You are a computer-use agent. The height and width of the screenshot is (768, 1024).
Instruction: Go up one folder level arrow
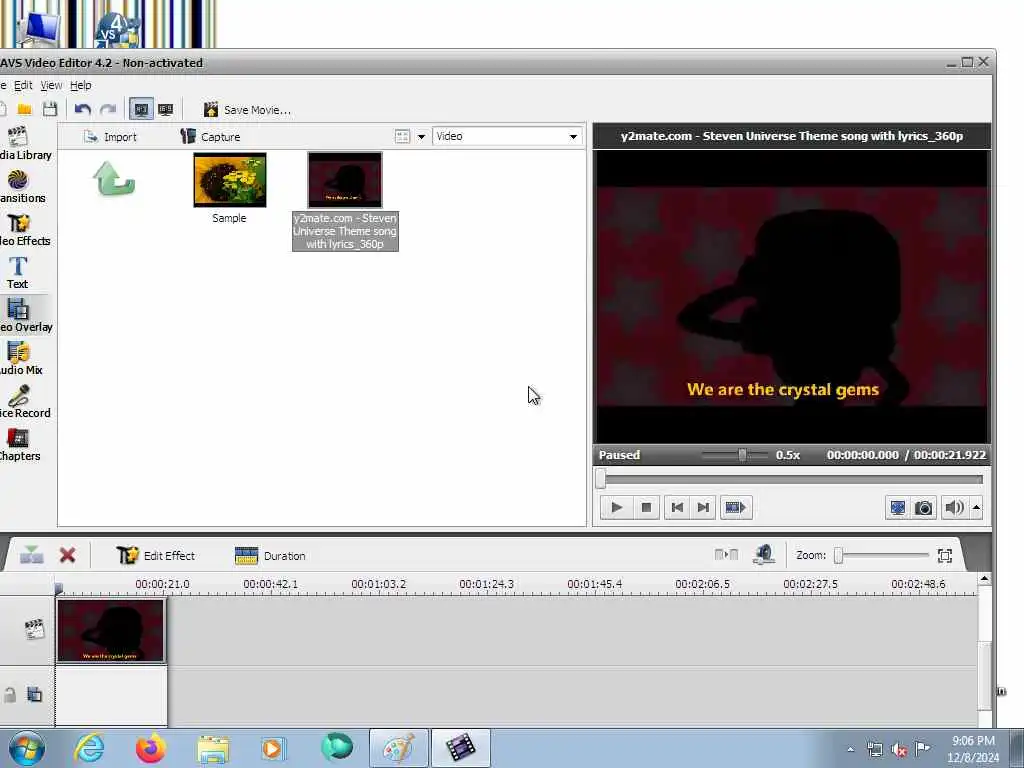click(x=114, y=179)
